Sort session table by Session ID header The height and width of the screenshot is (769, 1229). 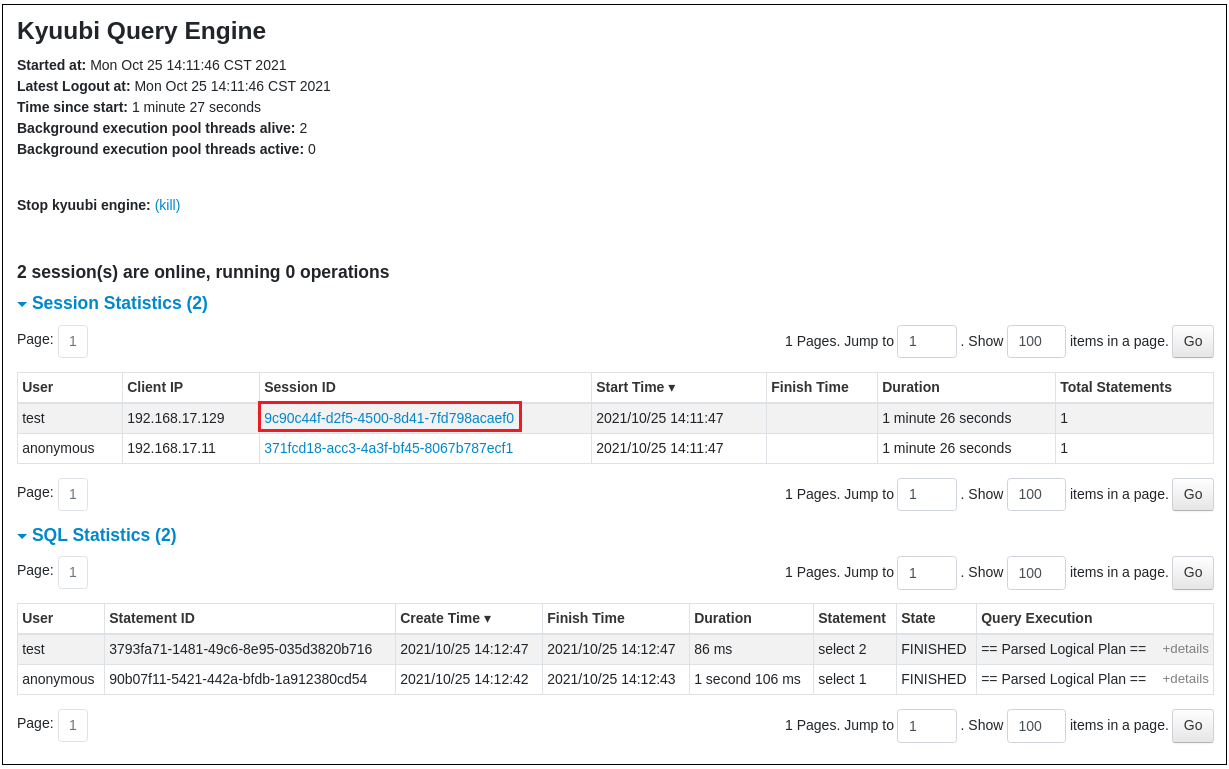click(300, 387)
